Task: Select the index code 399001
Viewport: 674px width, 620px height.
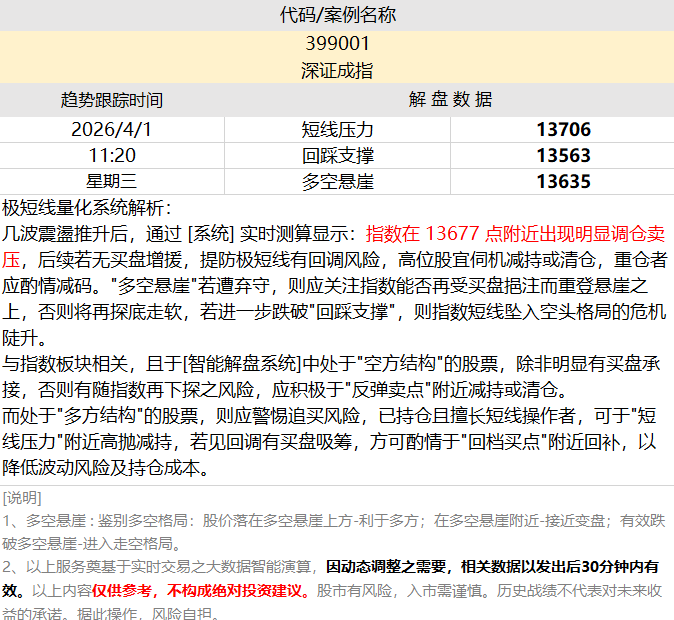Action: click(337, 43)
